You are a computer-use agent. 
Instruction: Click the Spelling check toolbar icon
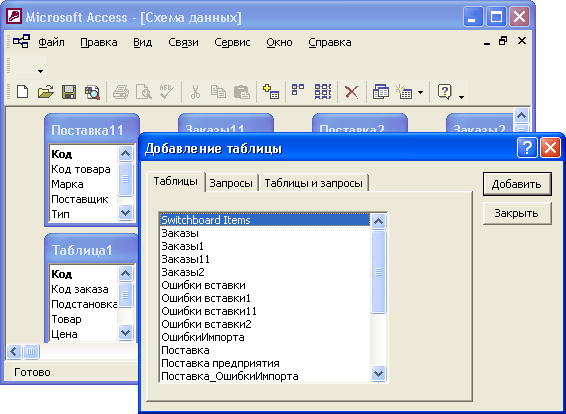tap(166, 92)
